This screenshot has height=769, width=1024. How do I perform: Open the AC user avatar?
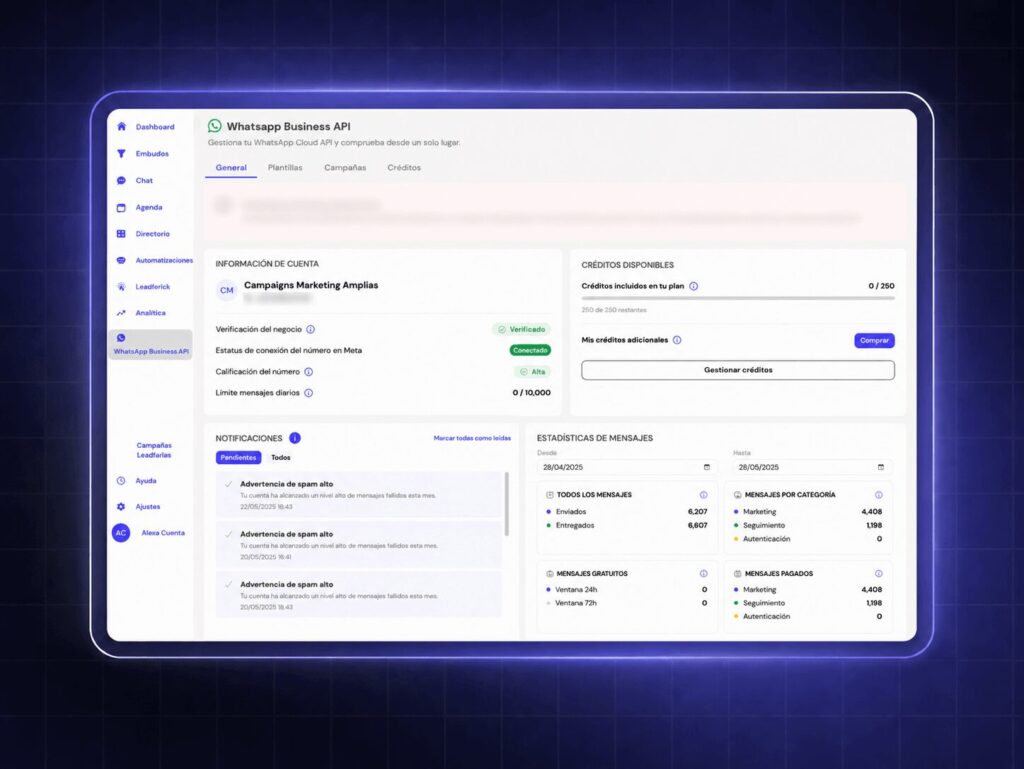[x=121, y=533]
